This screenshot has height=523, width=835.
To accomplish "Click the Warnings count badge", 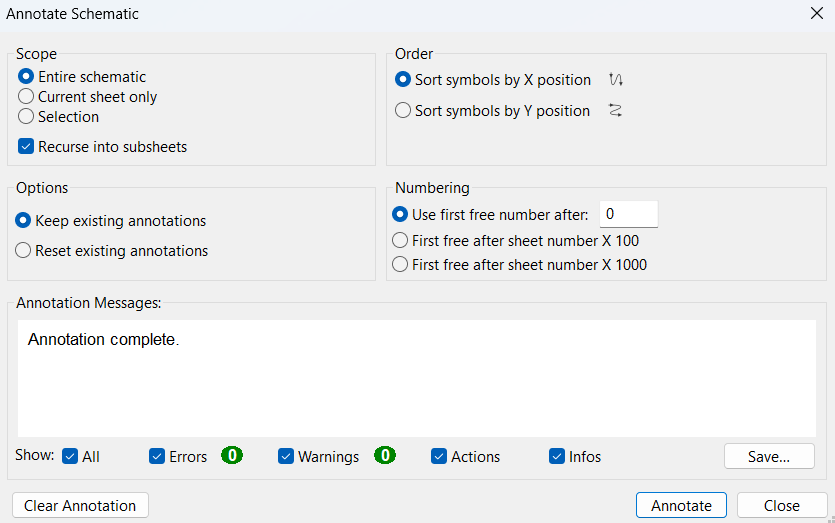I will coord(384,455).
